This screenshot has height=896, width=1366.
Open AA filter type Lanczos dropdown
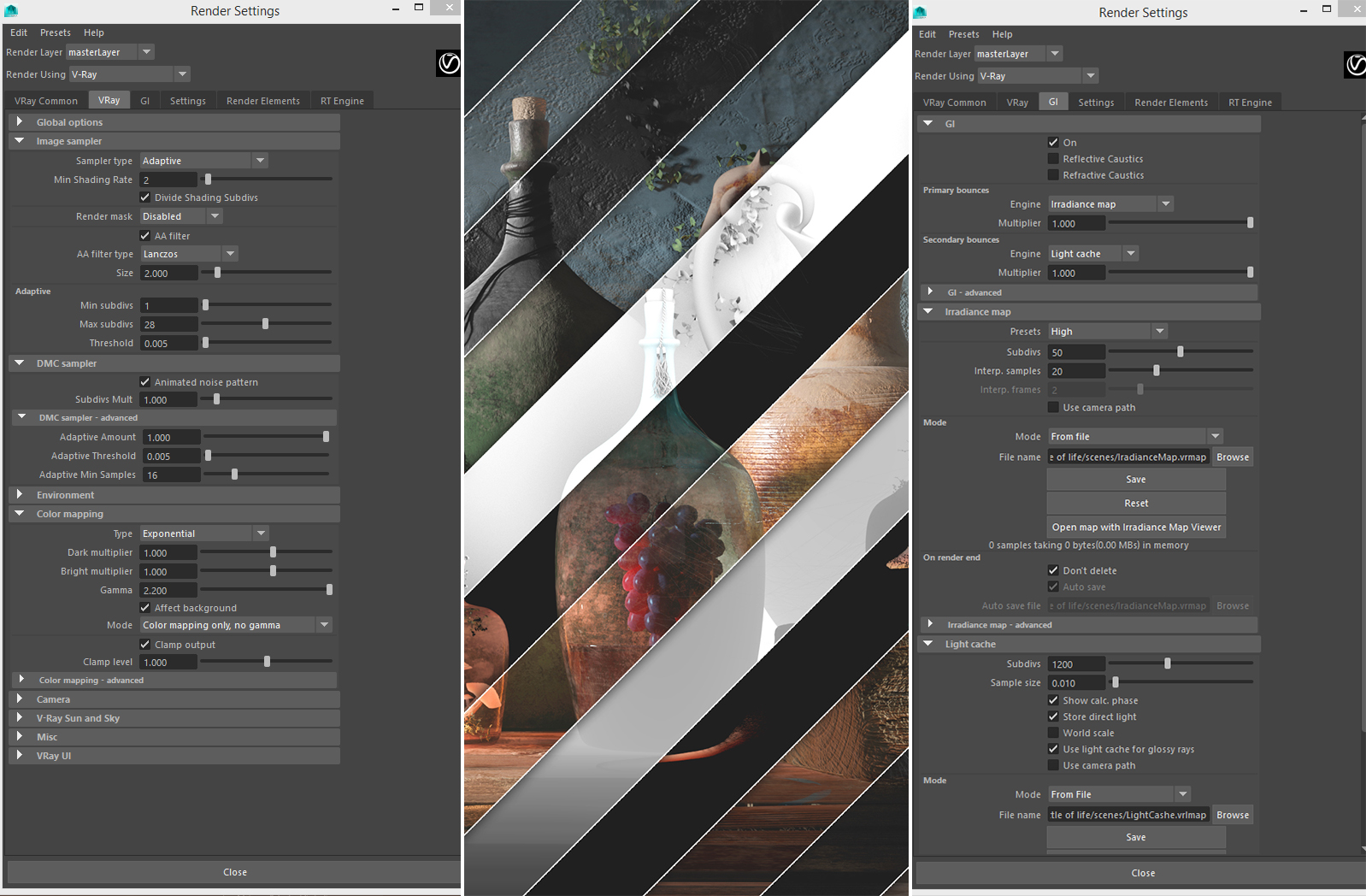point(189,254)
